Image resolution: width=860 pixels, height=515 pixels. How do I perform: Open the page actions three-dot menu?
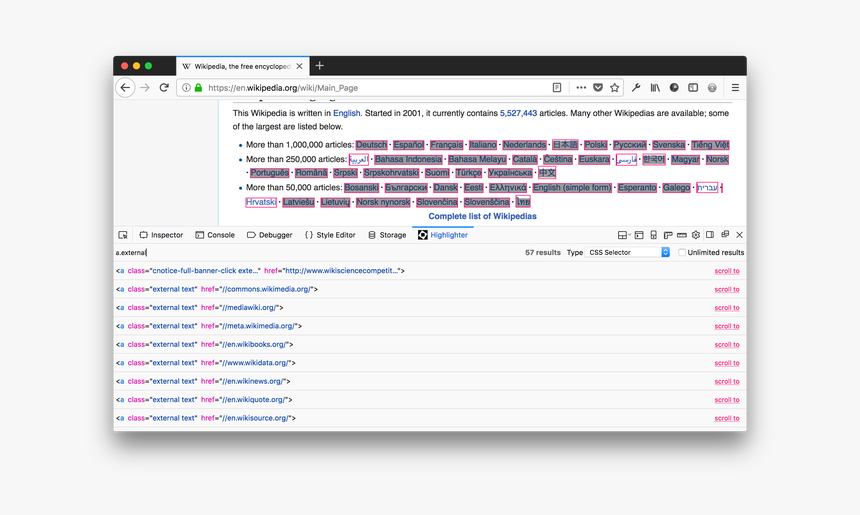[581, 88]
